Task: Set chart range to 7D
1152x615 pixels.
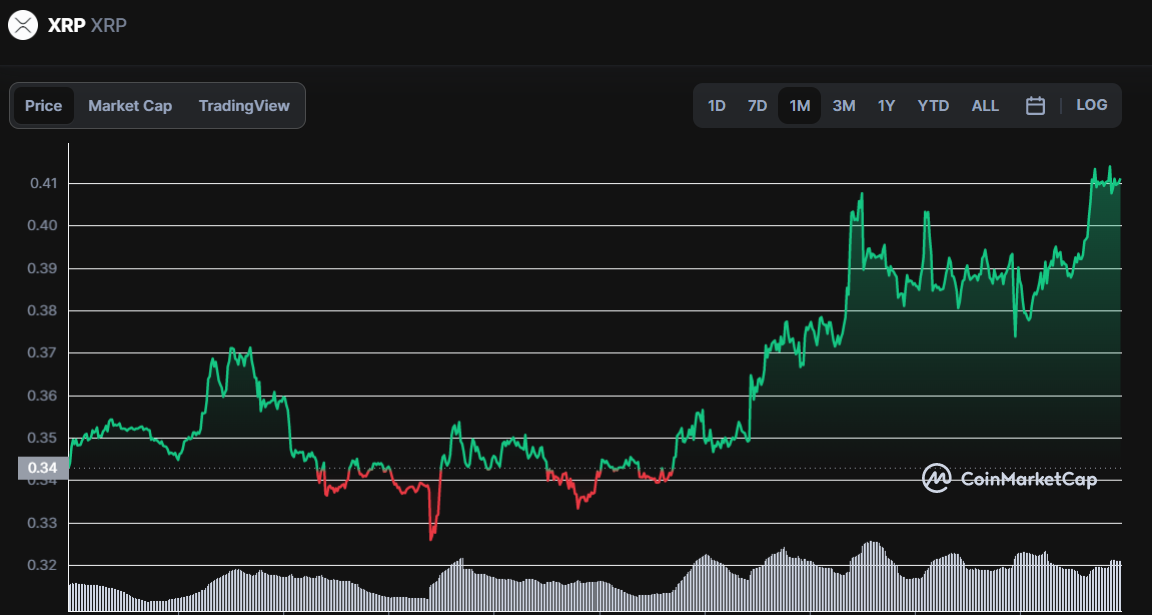Action: click(x=757, y=106)
